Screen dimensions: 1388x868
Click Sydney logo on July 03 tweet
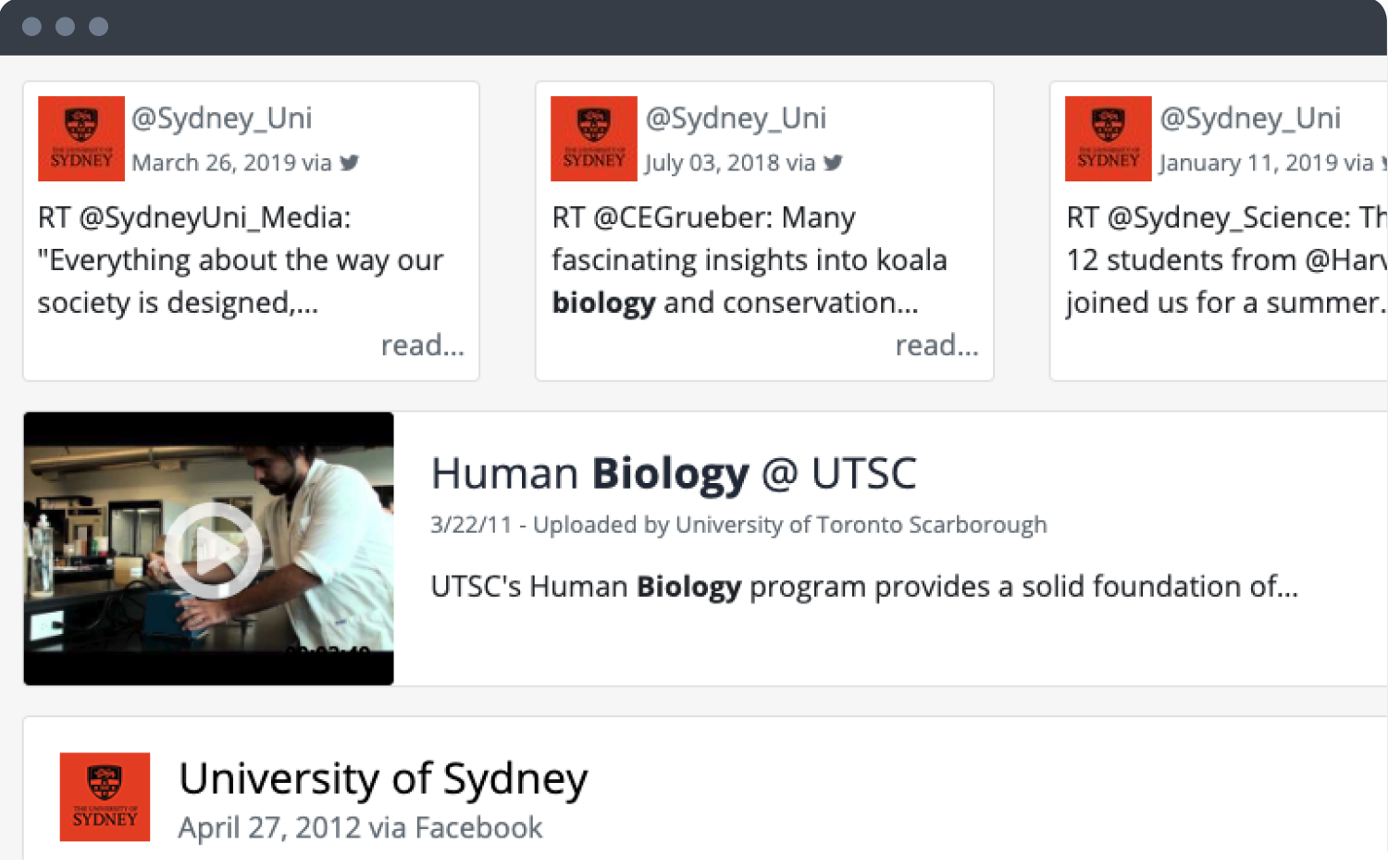(594, 139)
